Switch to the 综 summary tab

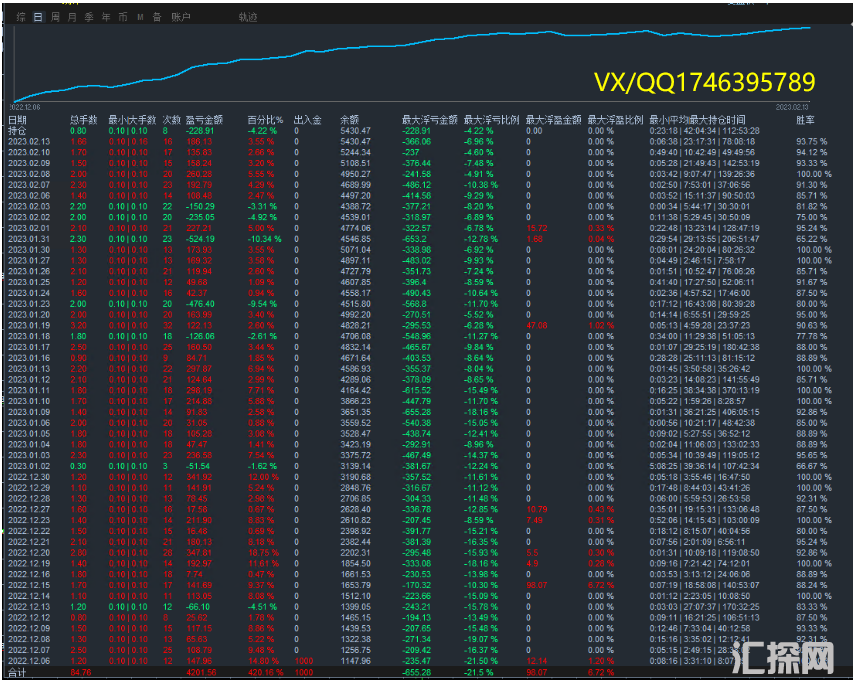(x=20, y=17)
